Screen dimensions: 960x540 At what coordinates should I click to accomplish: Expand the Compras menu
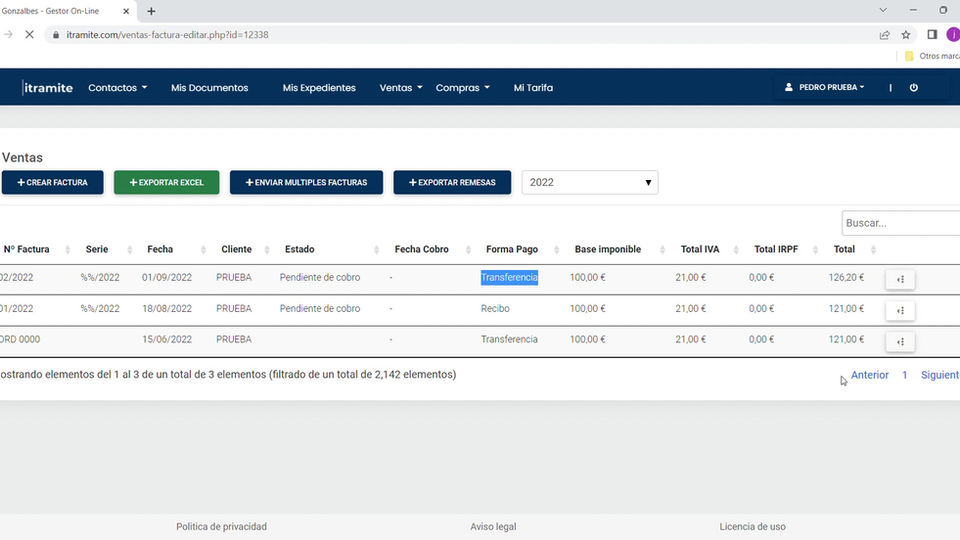(x=463, y=88)
